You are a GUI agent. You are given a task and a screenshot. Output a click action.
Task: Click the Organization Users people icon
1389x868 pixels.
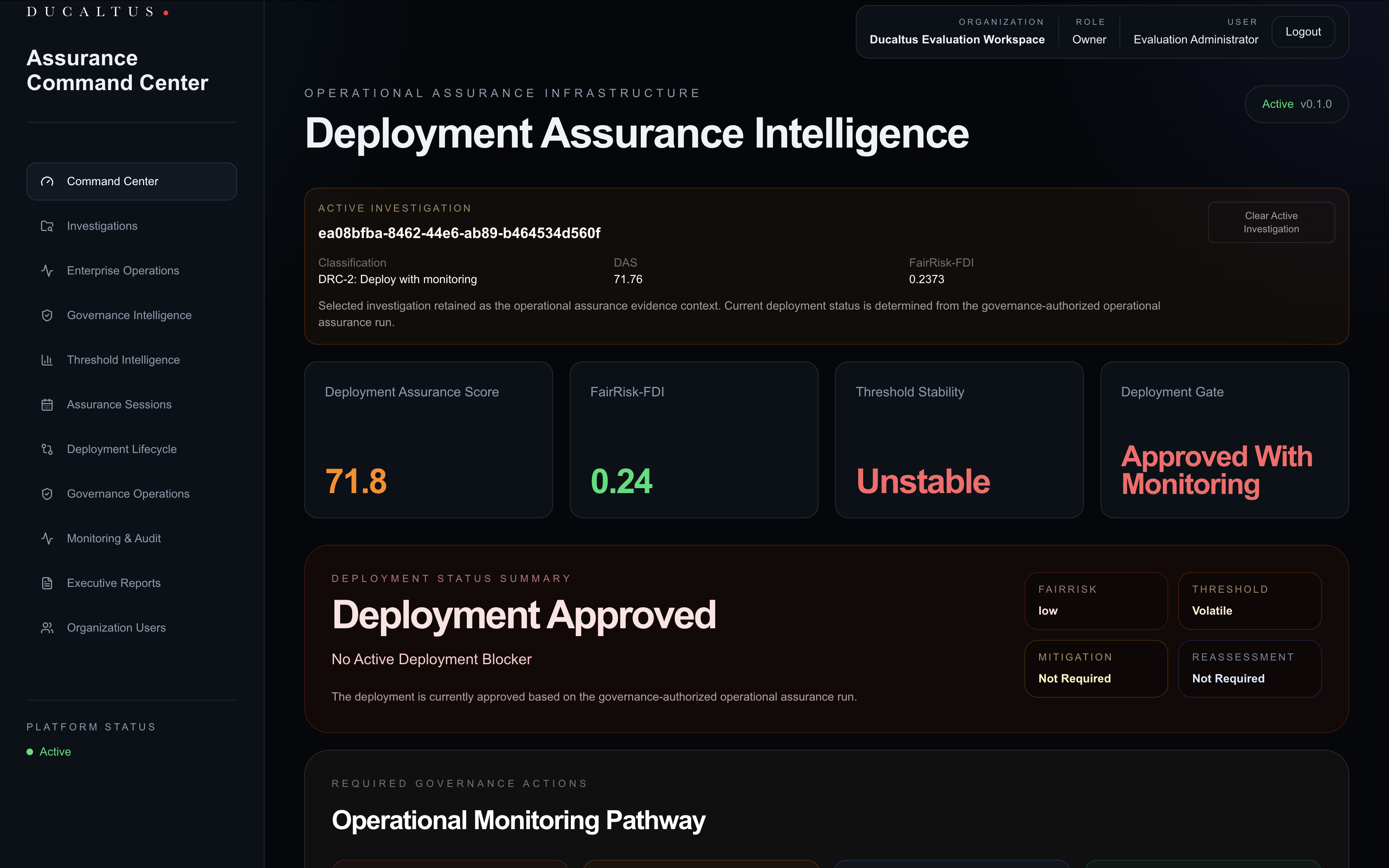tap(47, 628)
